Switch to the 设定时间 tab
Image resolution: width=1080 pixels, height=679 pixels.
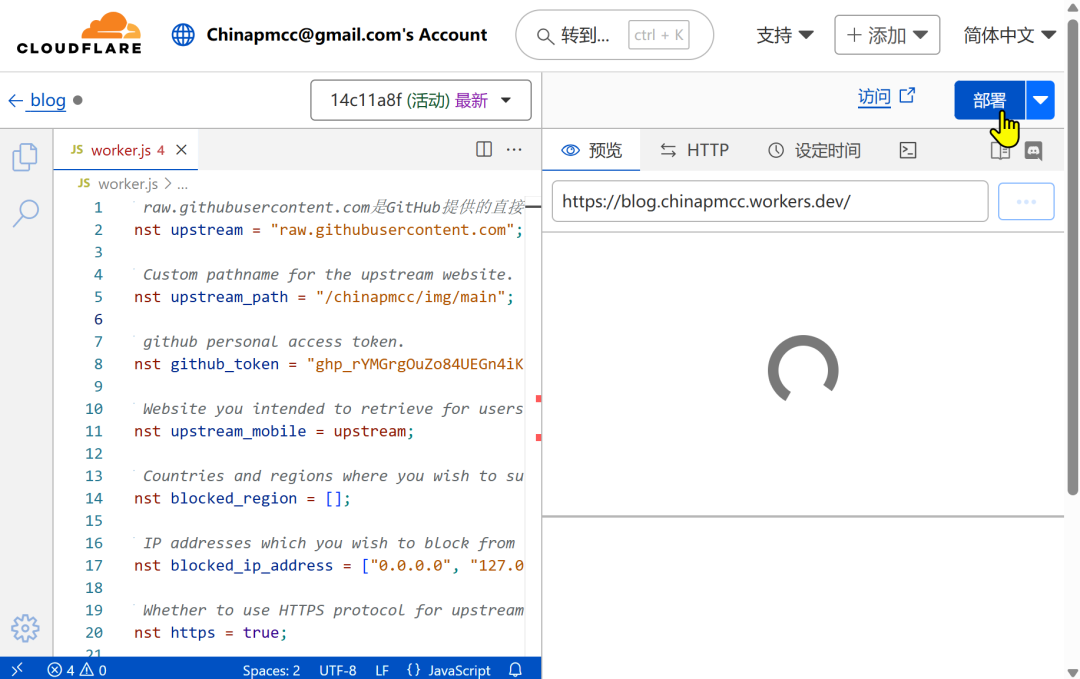pyautogui.click(x=814, y=151)
